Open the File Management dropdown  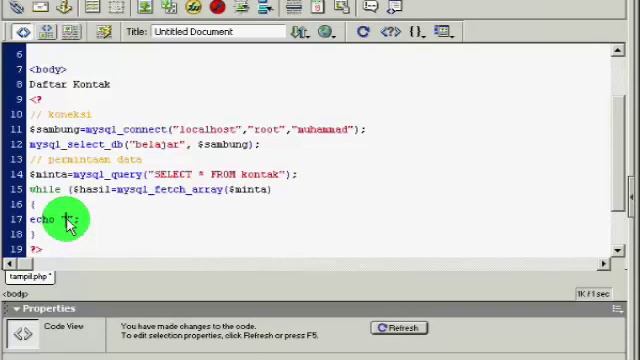(x=300, y=32)
